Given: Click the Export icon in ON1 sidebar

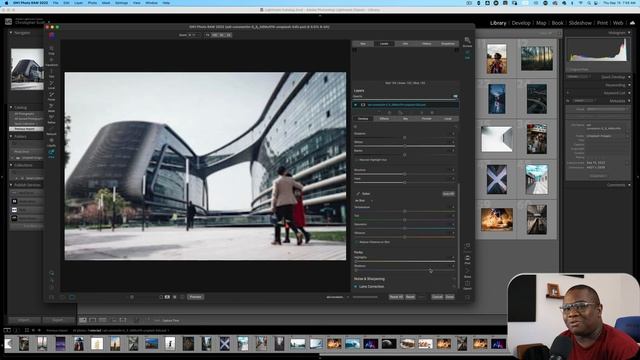Looking at the screenshot, I should 467,285.
